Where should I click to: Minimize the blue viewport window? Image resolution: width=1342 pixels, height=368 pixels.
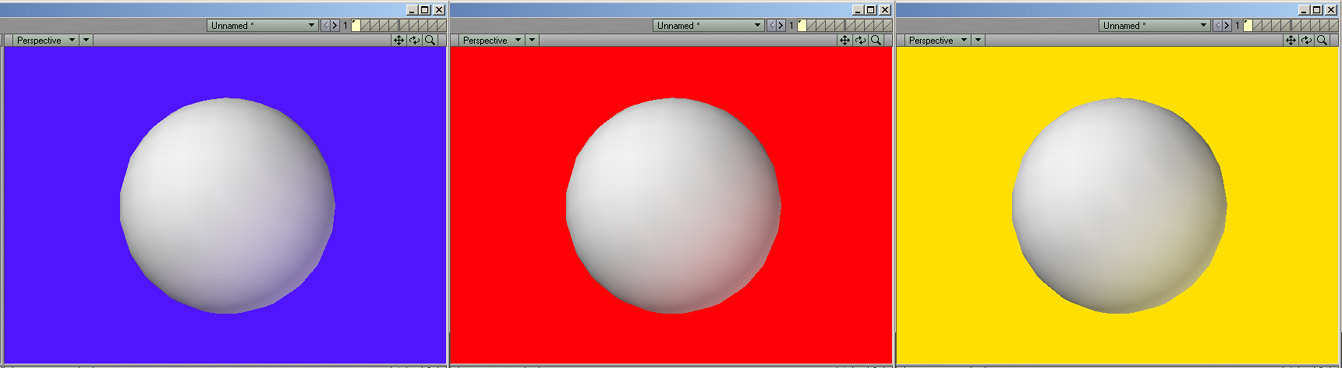(412, 10)
